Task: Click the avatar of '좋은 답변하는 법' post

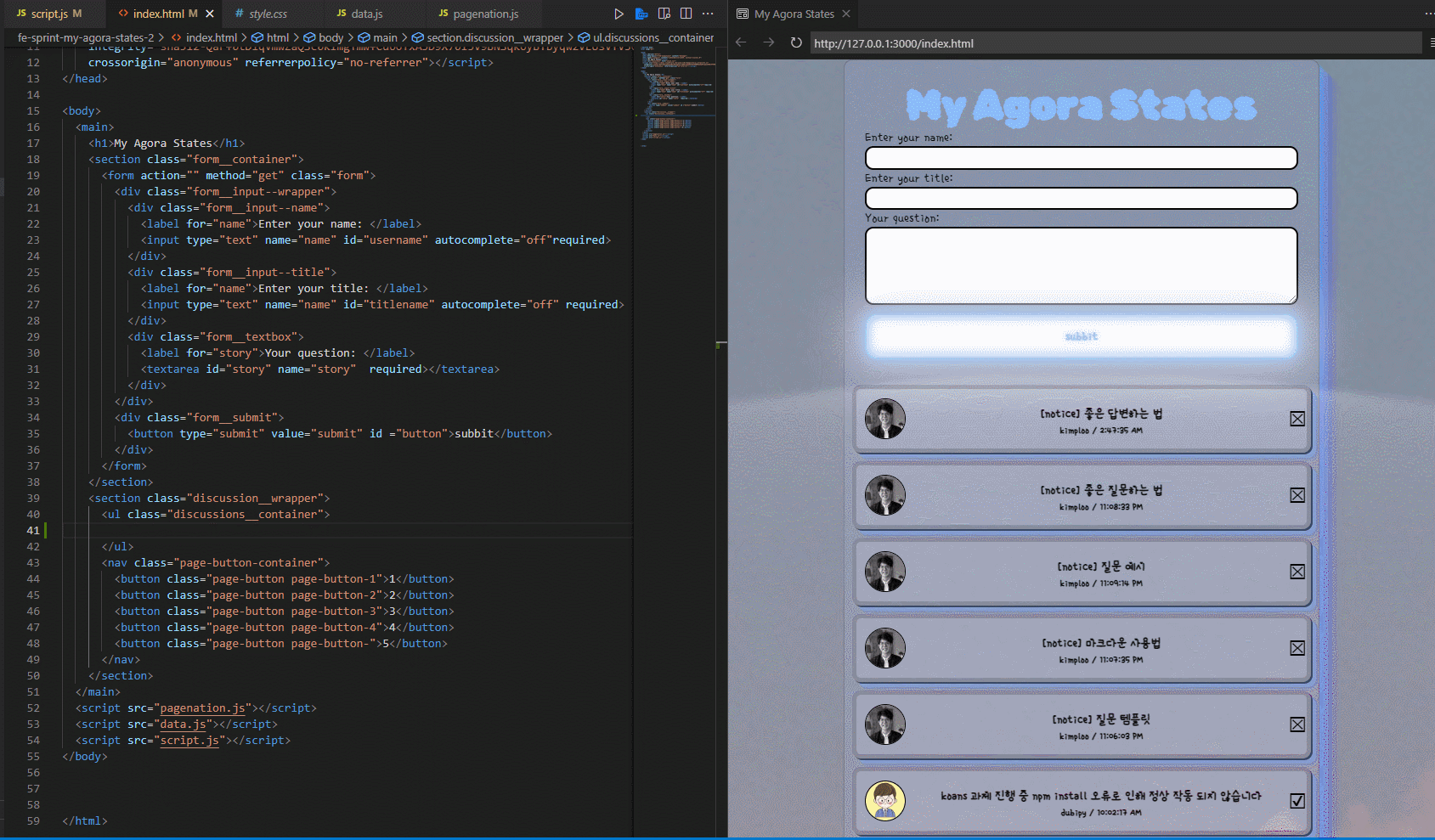Action: click(x=885, y=419)
